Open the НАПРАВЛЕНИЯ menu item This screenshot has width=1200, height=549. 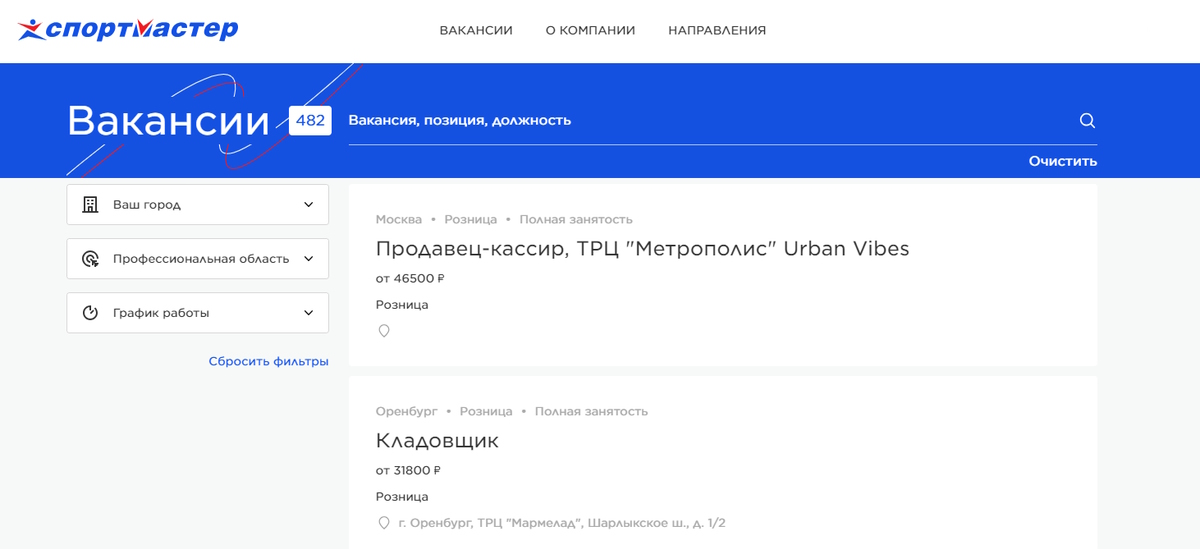coord(717,30)
